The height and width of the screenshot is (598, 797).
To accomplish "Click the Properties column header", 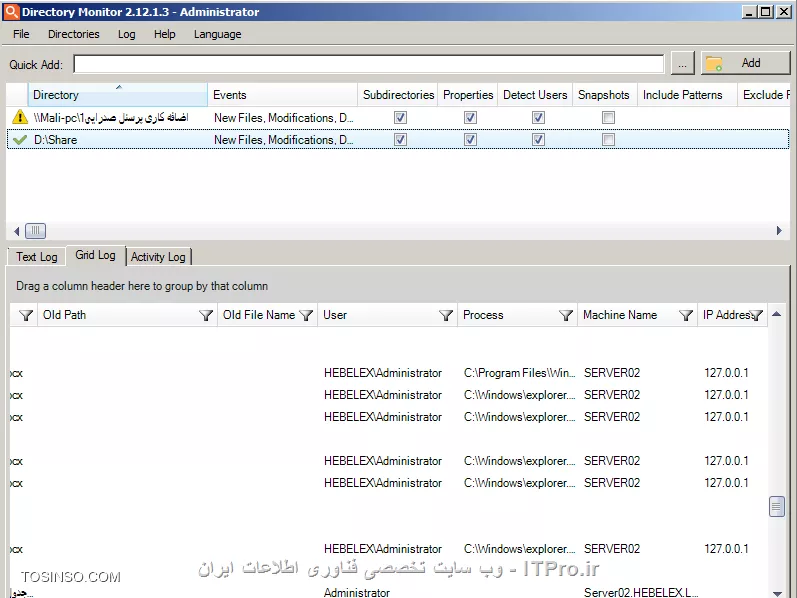I will coord(468,95).
